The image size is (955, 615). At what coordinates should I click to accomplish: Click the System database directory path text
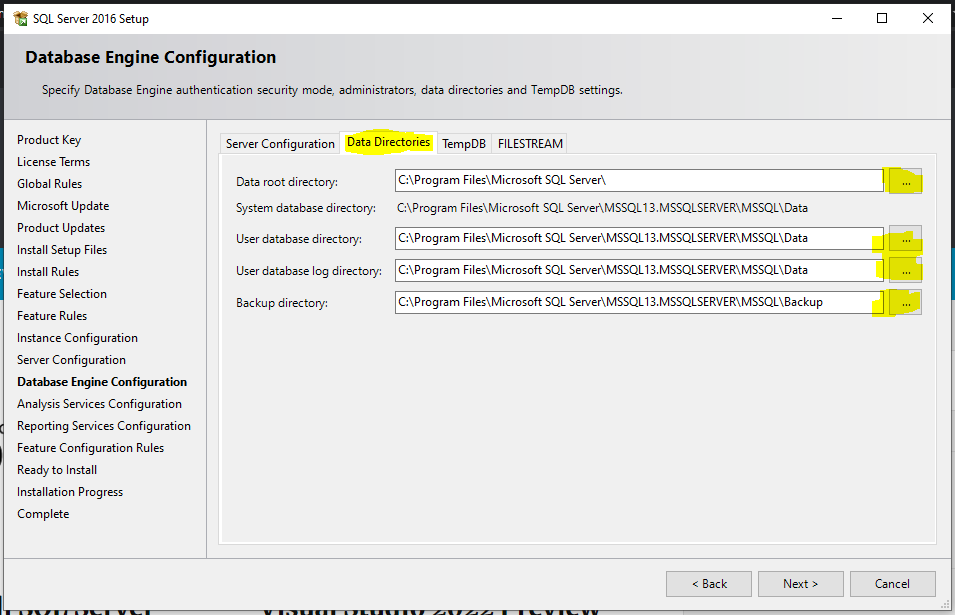(602, 208)
